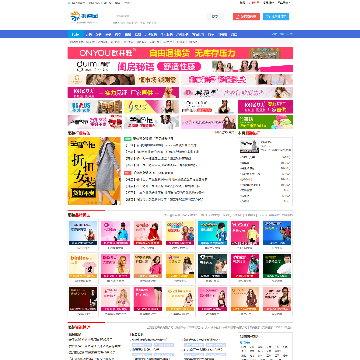Open the brand card with yellow jacket model
Screen dimensions: 360x360
coord(245,233)
